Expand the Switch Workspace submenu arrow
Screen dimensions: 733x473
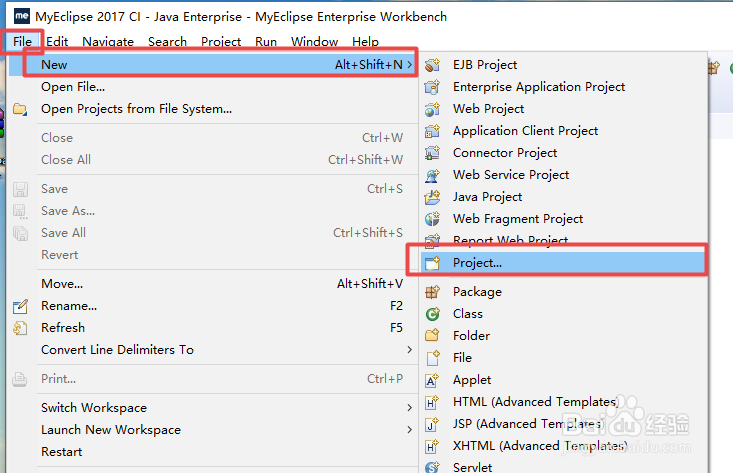click(x=410, y=408)
